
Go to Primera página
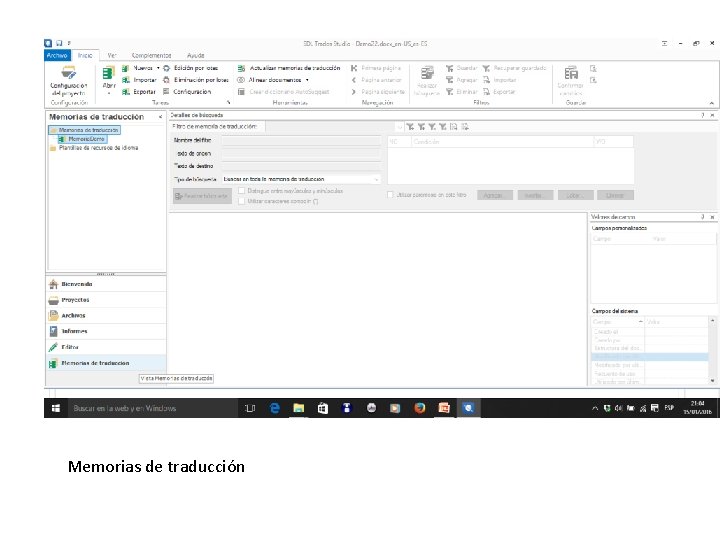[376, 68]
